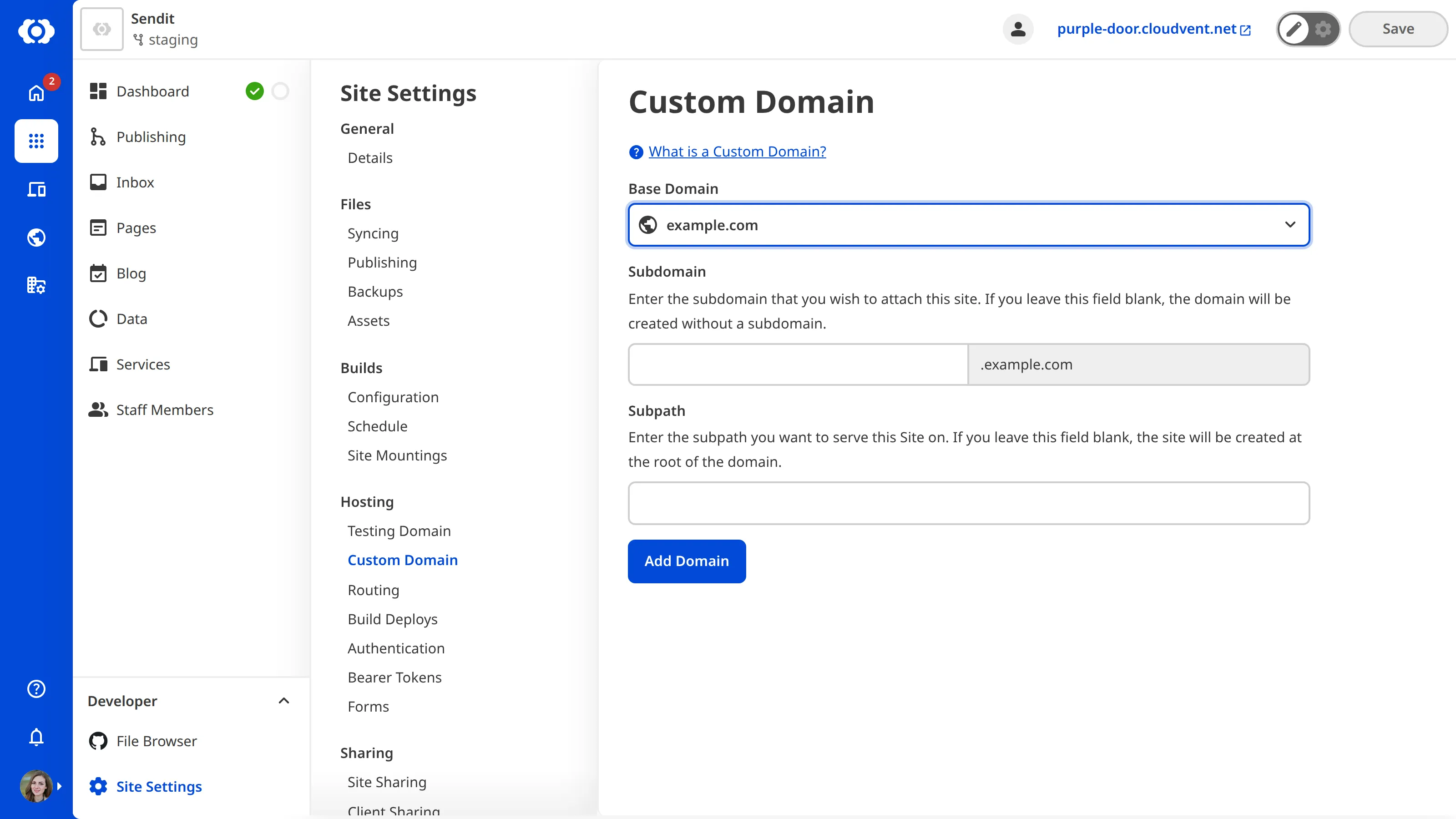Open Assets settings

tap(369, 320)
